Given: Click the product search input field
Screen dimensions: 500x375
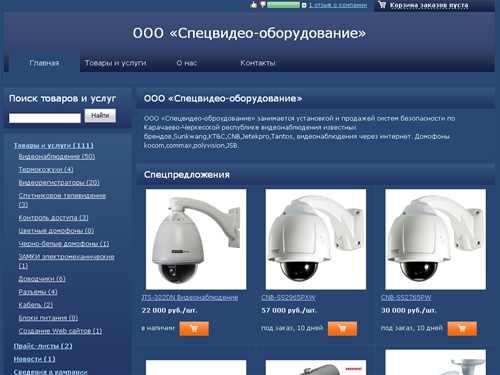Looking at the screenshot, I should point(45,118).
